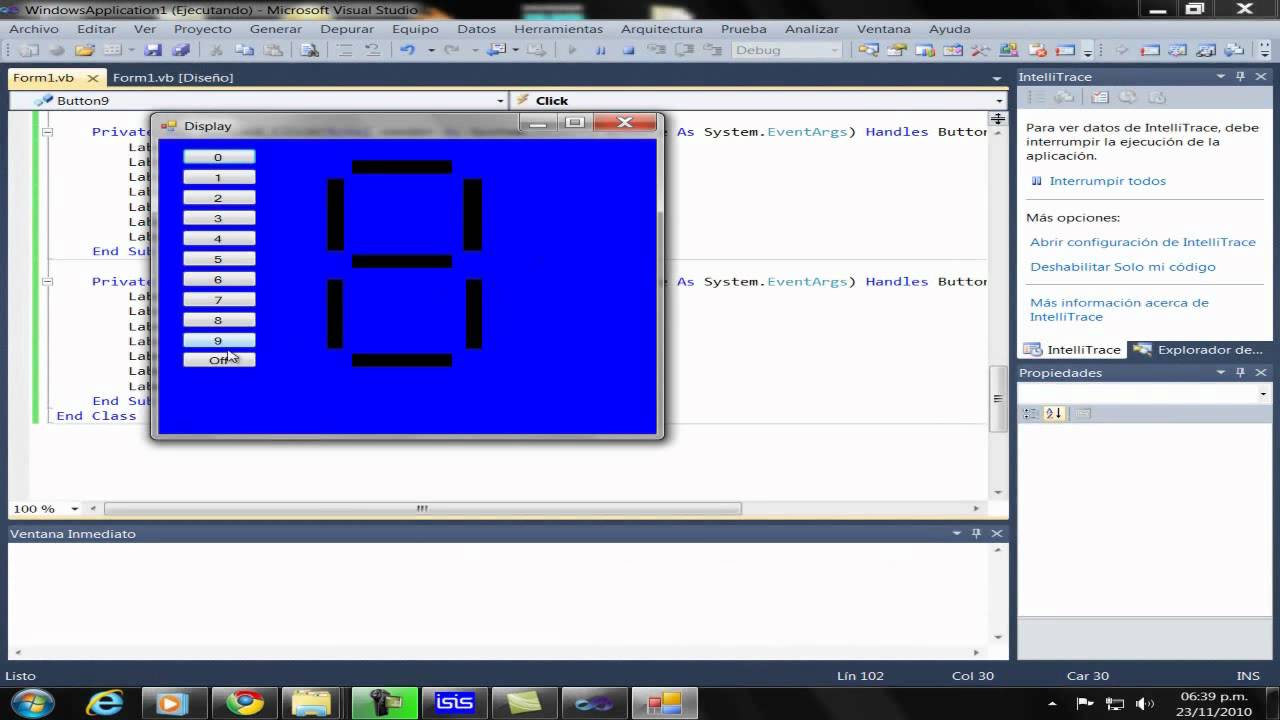Alphabetize properties with A-Z sort icon
This screenshot has height=720, width=1280.
tap(1054, 413)
